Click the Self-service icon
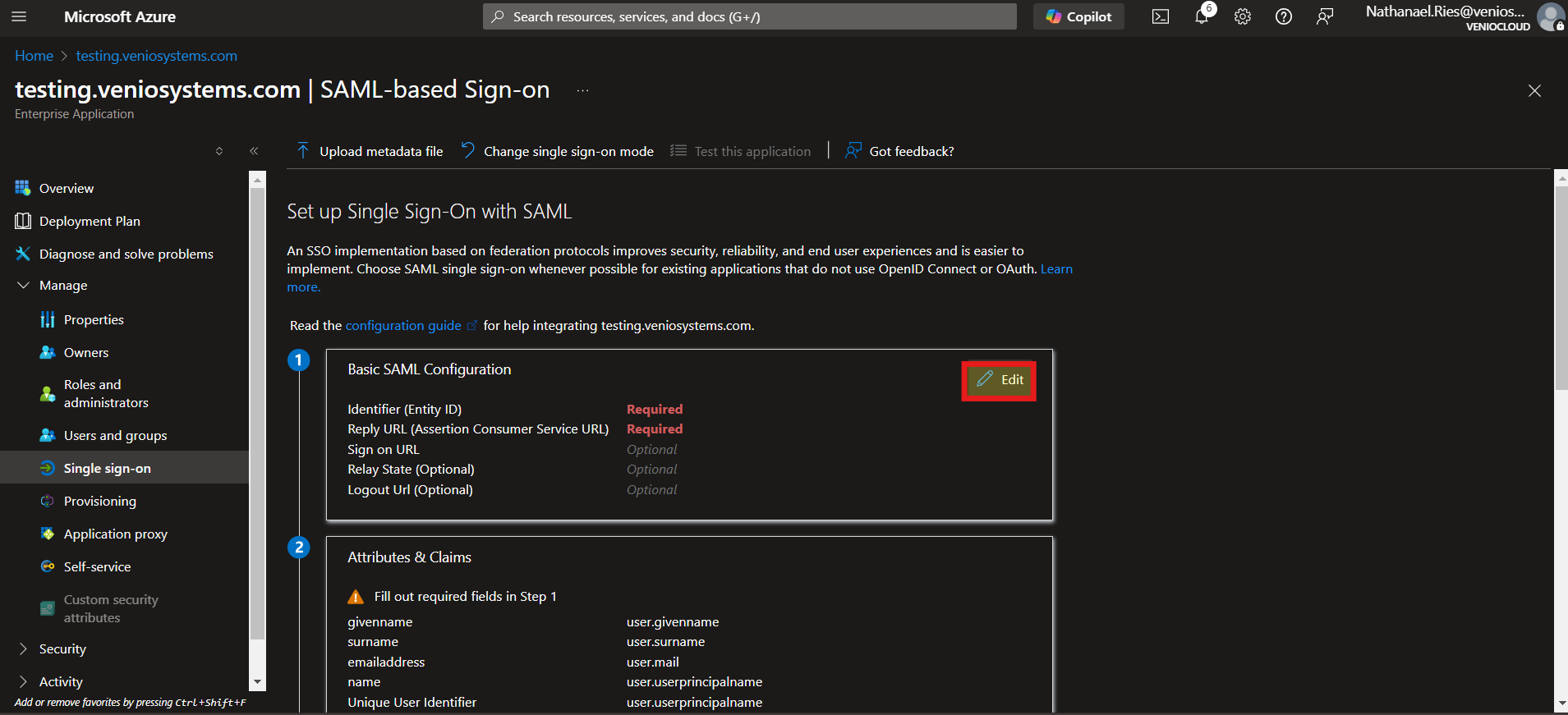Screen dimensions: 1568x715 pos(48,566)
